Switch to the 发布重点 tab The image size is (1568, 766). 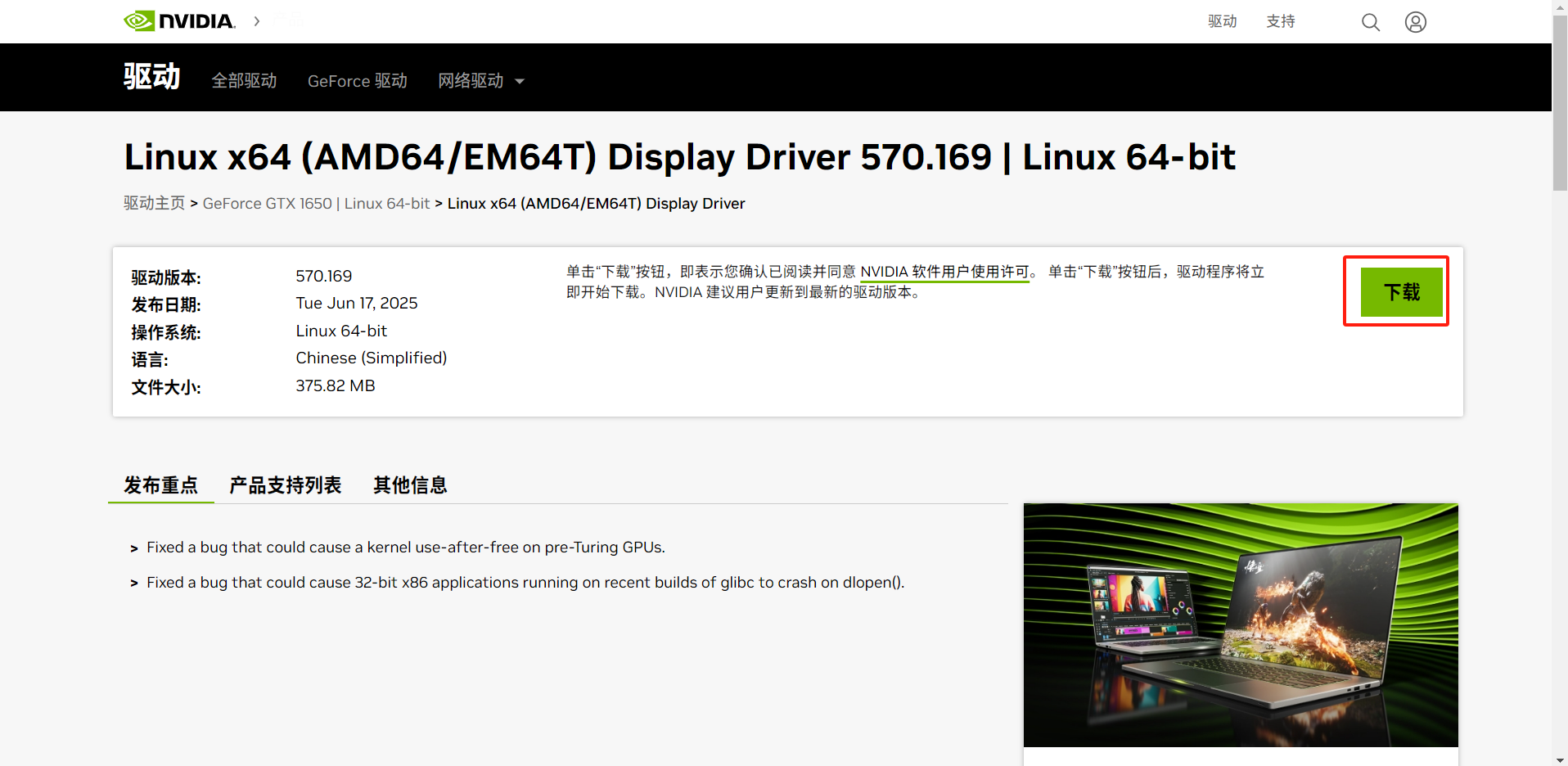[x=161, y=485]
